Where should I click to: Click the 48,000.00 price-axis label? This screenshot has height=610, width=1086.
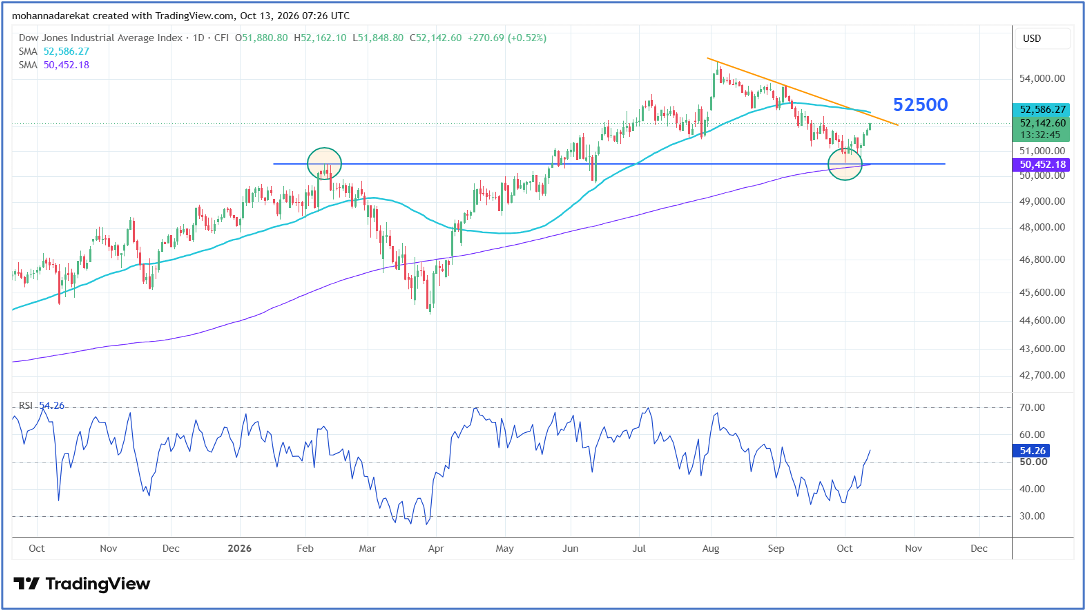pyautogui.click(x=1042, y=227)
